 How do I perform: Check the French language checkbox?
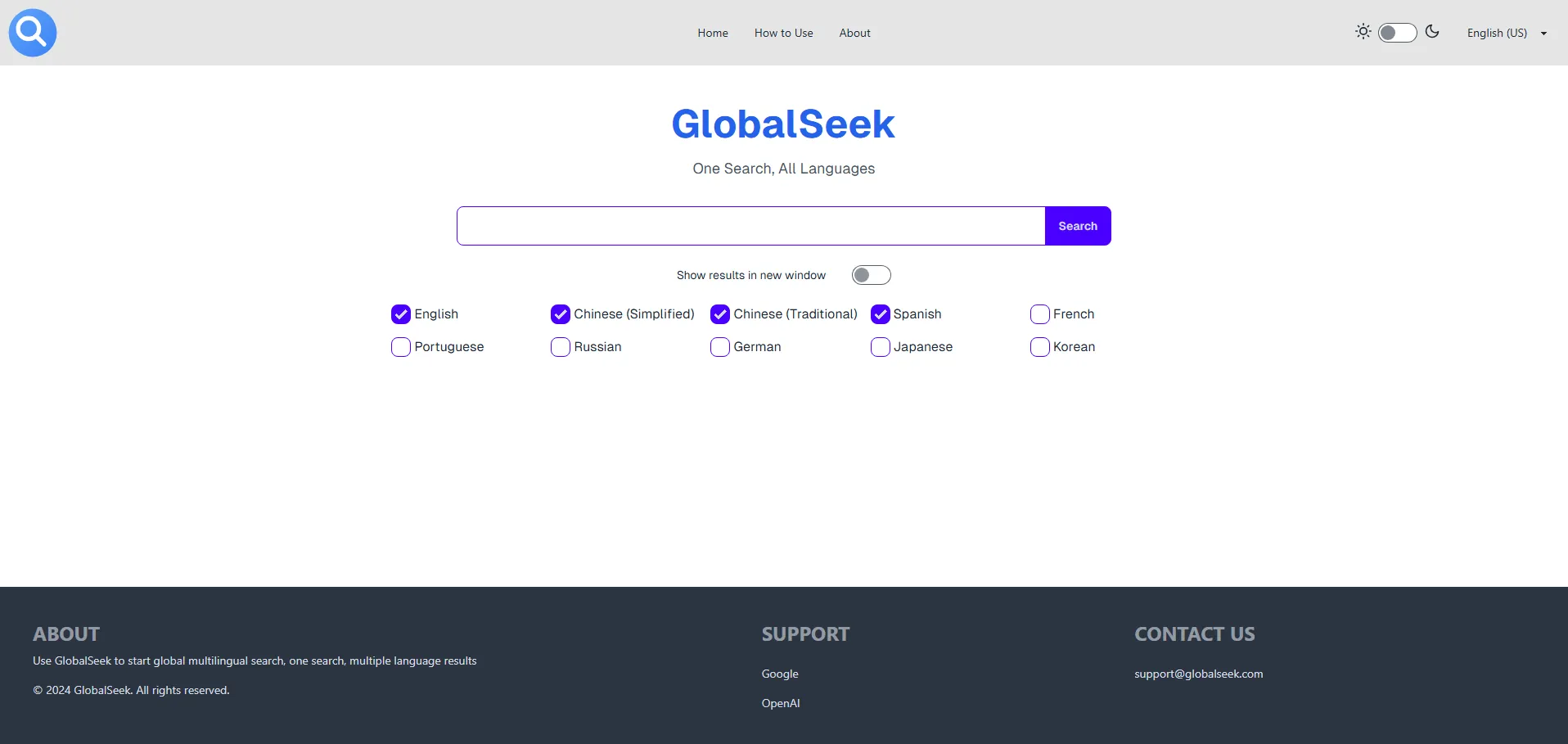(1040, 314)
